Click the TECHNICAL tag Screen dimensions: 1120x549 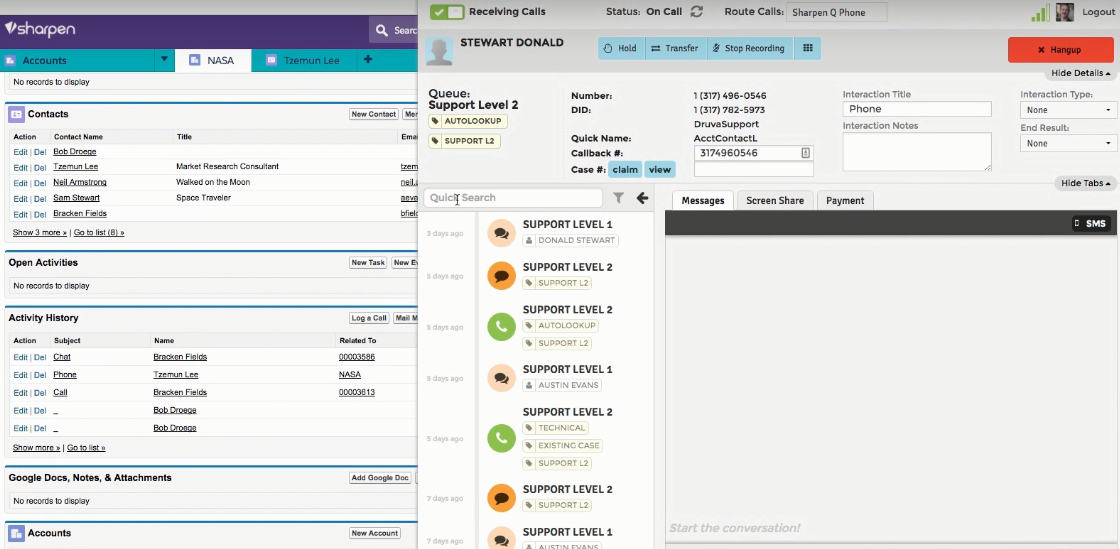click(556, 428)
